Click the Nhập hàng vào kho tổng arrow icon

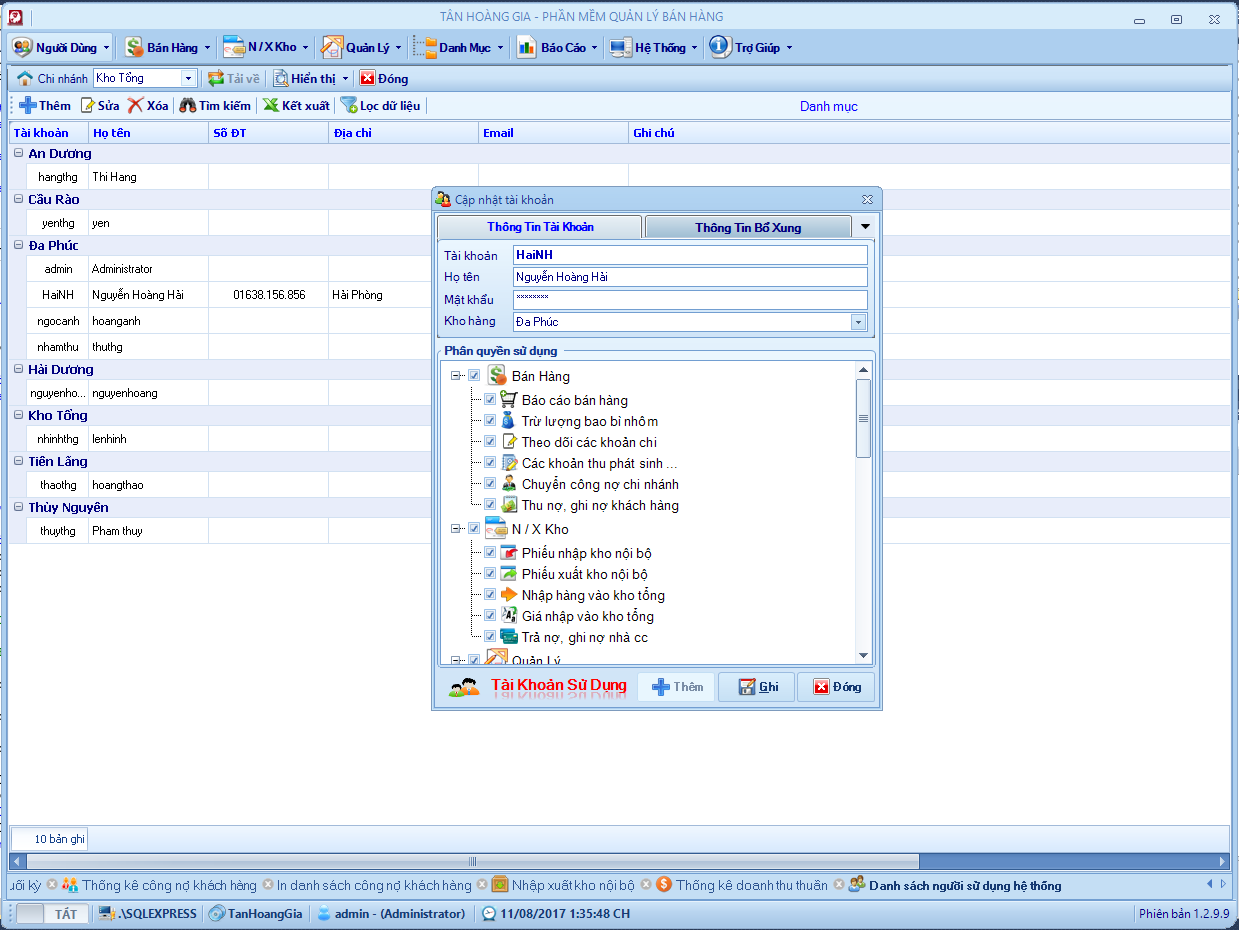[x=509, y=595]
